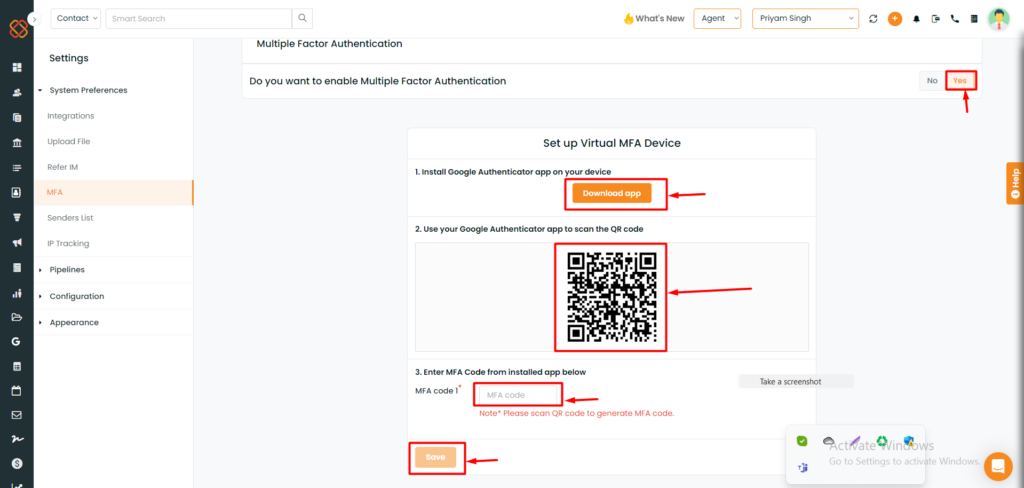
Task: Open the Priyam Singh user dropdown
Action: (805, 18)
